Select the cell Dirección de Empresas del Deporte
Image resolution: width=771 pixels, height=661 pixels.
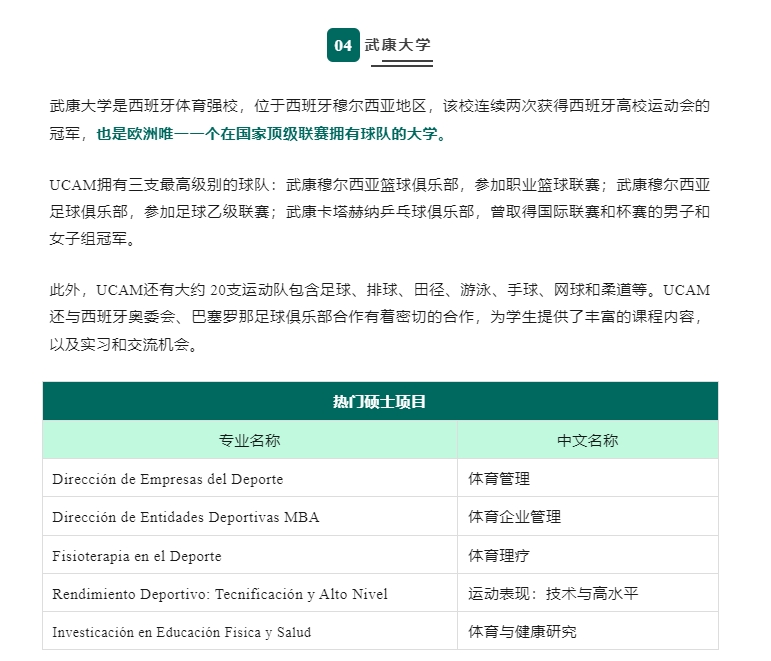250,478
